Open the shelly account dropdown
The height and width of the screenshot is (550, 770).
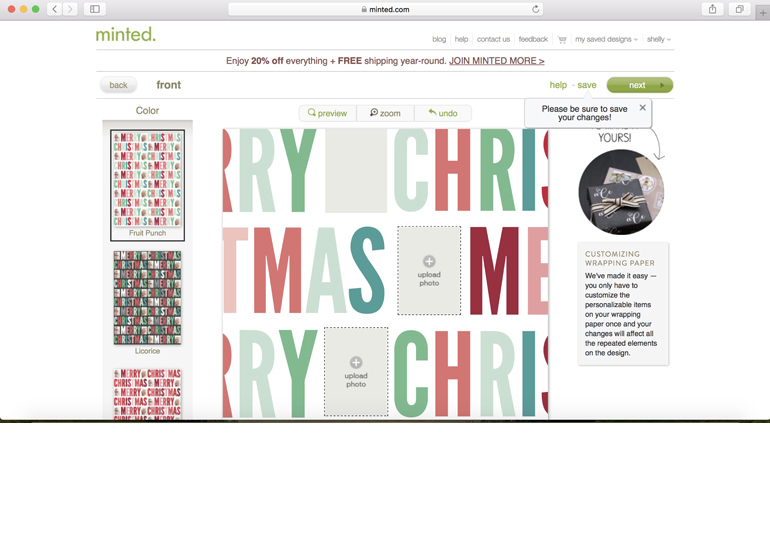point(659,39)
